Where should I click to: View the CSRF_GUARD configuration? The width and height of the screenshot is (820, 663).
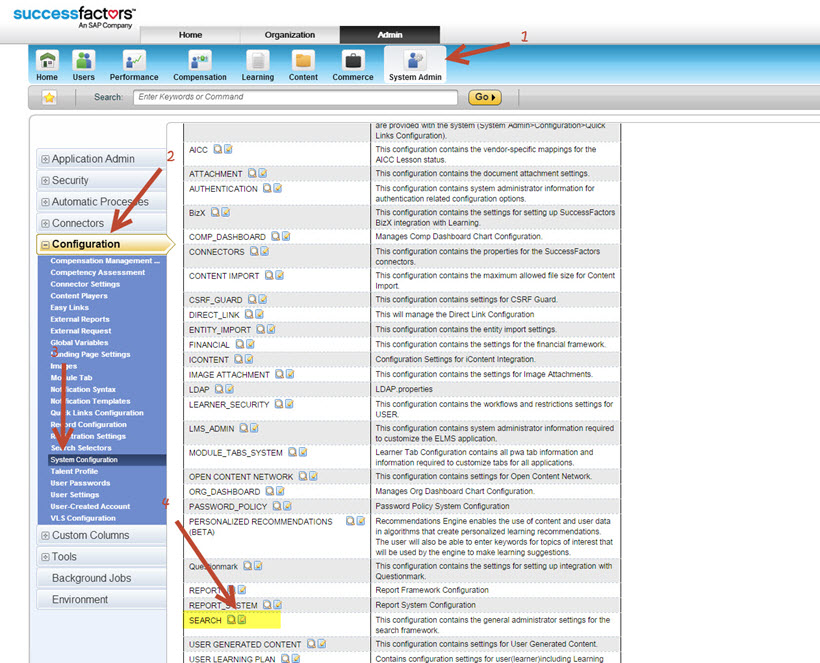[x=252, y=299]
